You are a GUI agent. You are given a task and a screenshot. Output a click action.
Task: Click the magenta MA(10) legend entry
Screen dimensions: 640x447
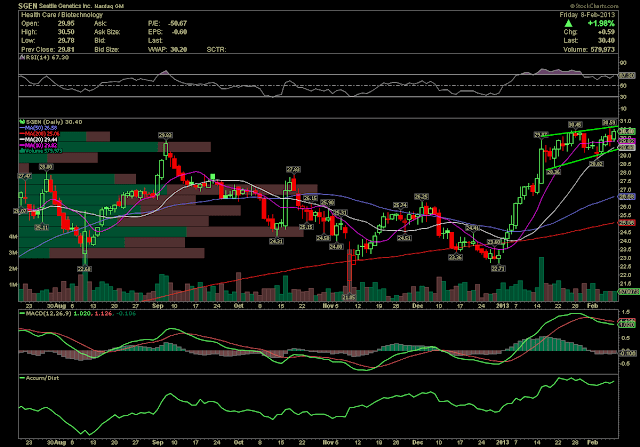40,145
